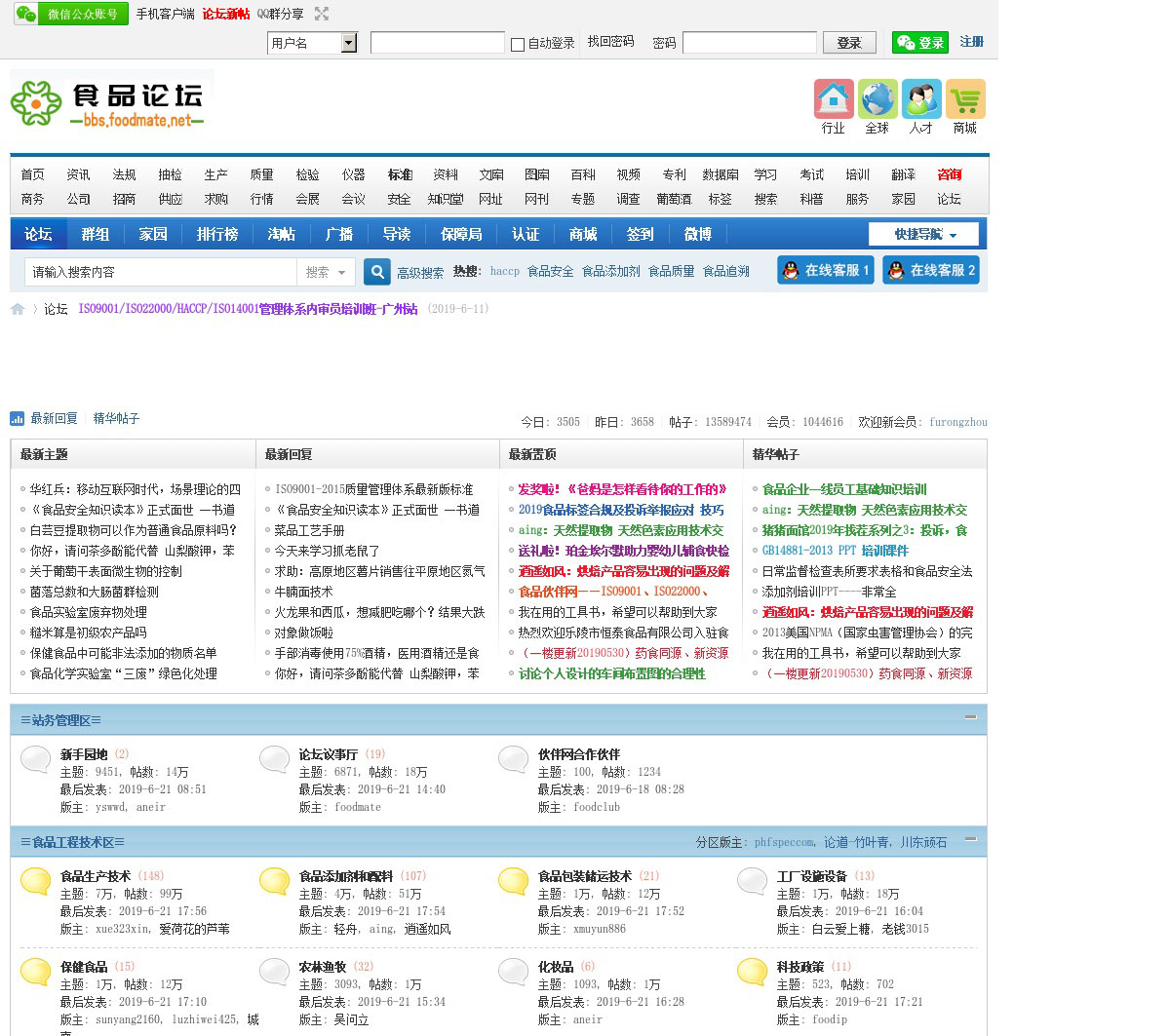Click the 人才 people icon
Image resolution: width=1170 pixels, height=1036 pixels.
(921, 99)
